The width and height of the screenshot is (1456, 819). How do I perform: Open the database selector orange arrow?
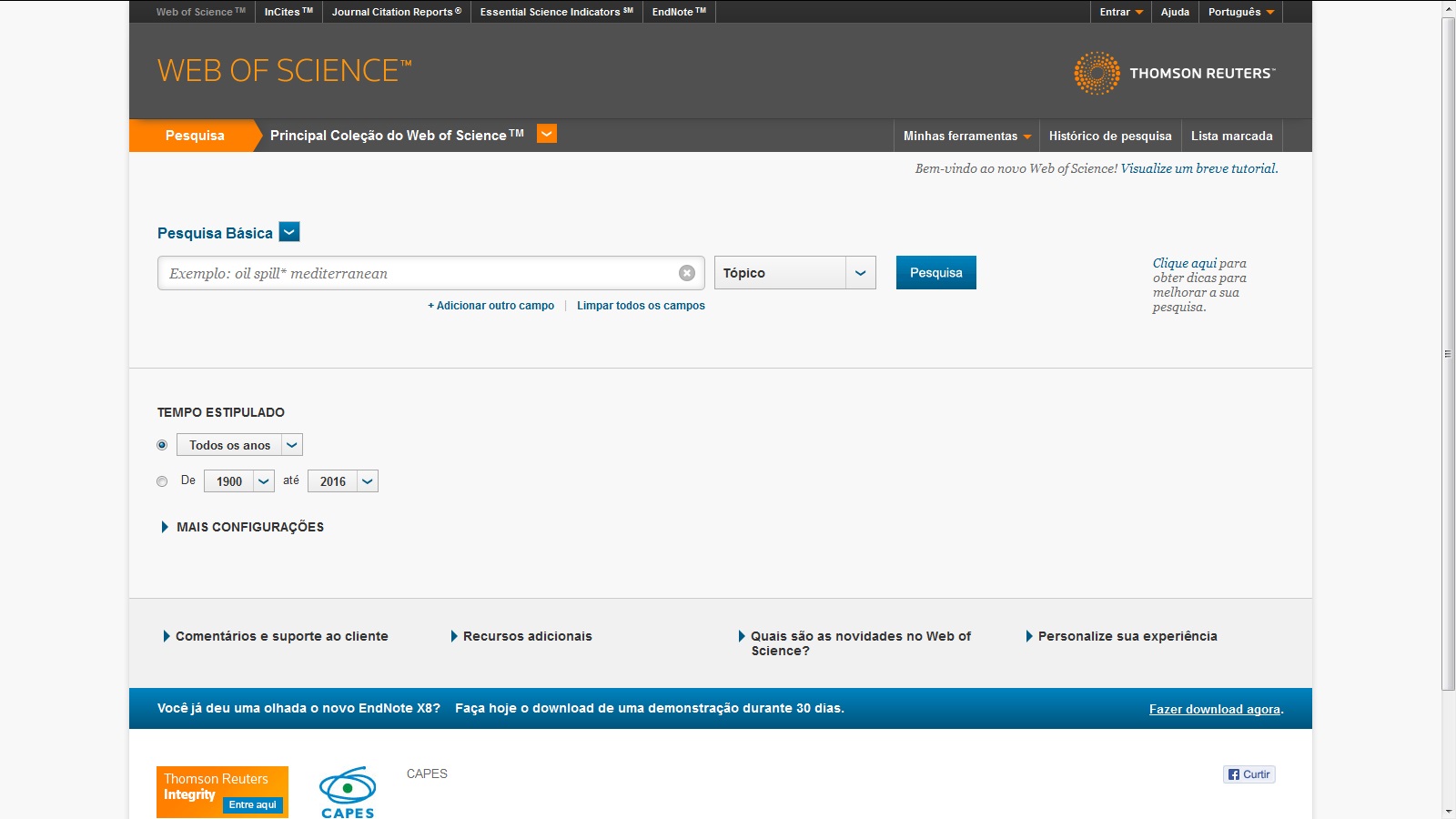[x=547, y=134]
